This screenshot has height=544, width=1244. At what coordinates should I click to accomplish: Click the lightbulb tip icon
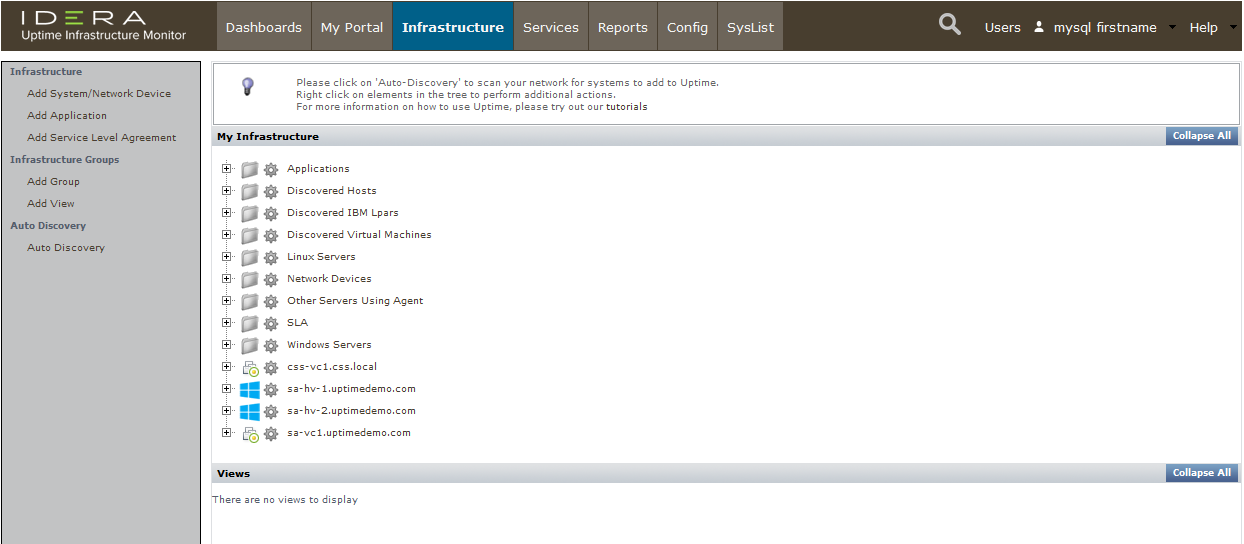[248, 86]
